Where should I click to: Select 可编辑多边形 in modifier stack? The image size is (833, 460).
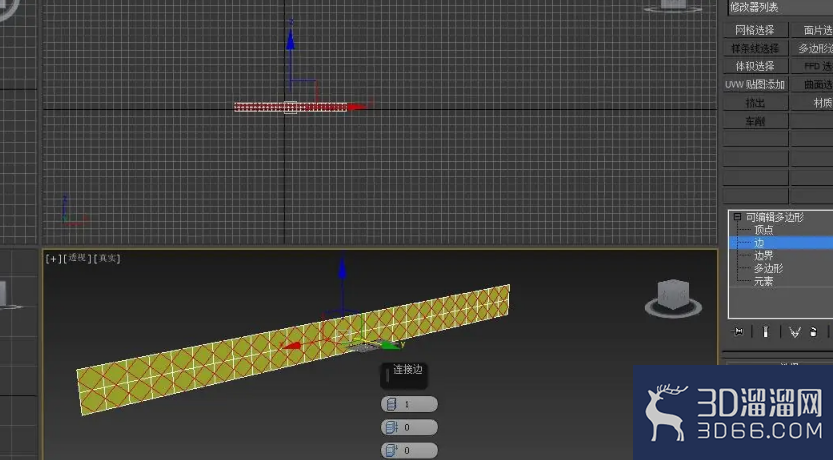pos(775,217)
